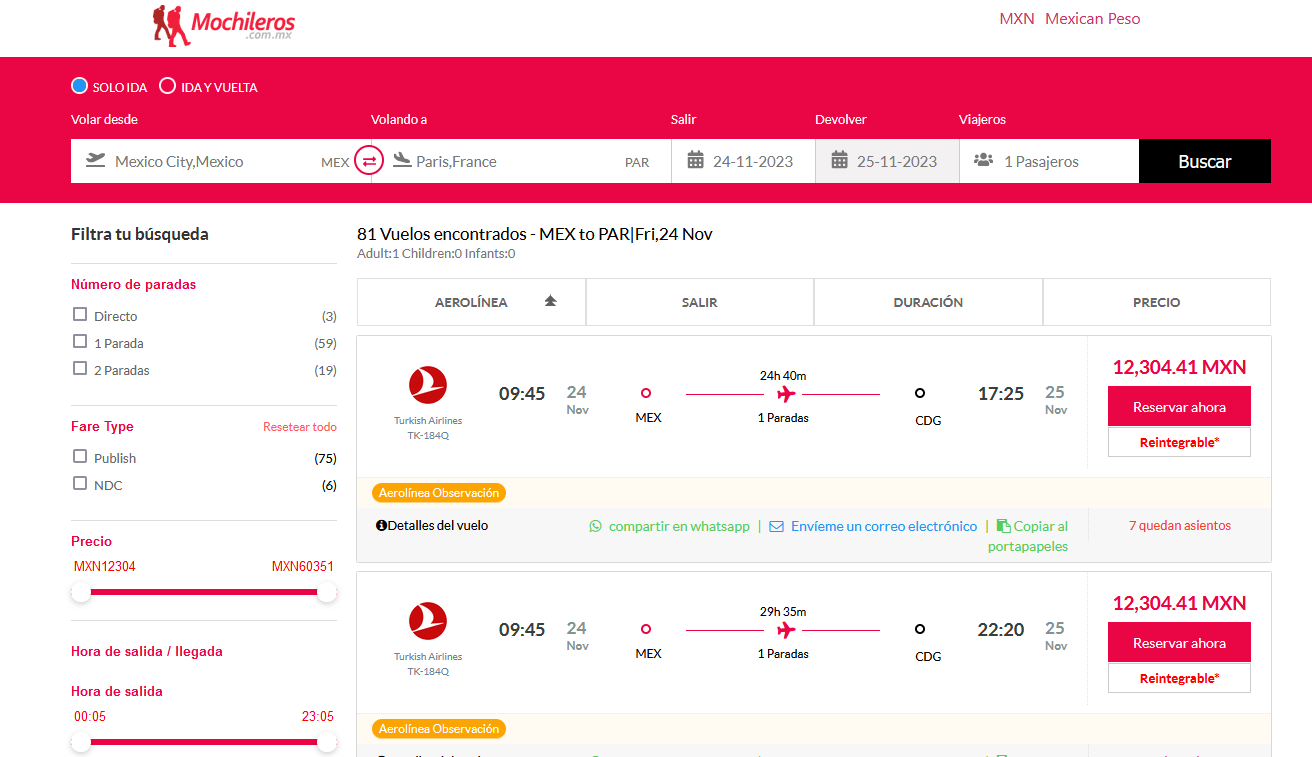
Task: Click the 1 Paradas label under 29h 35m
Action: pos(783,654)
